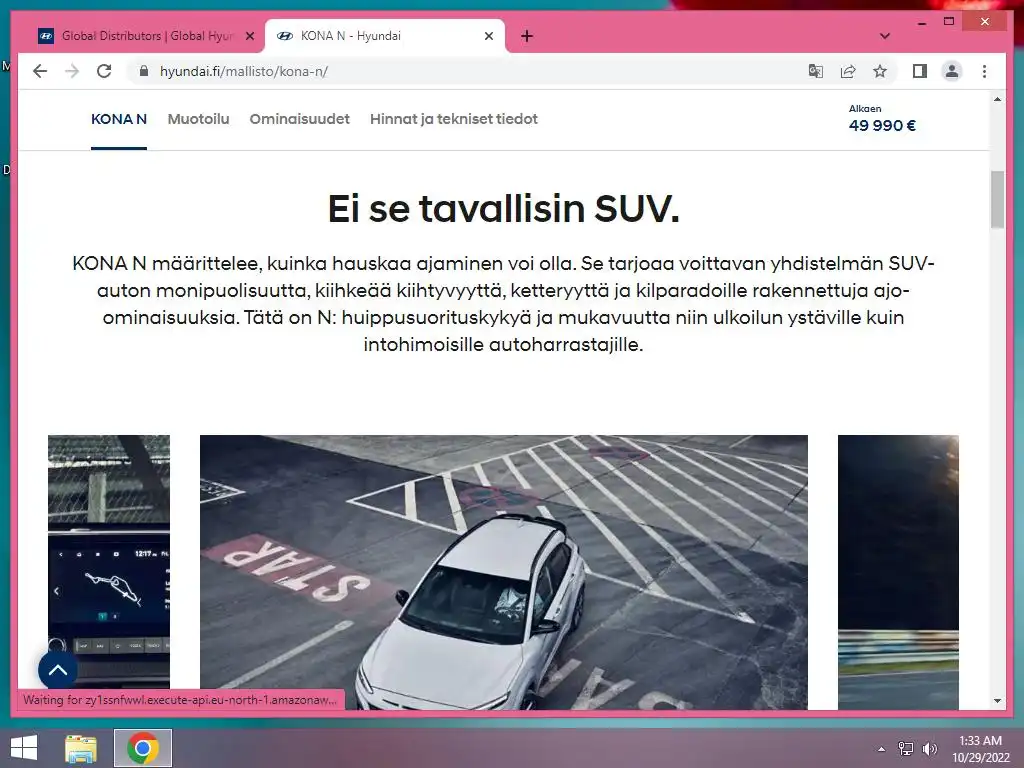Click the heading Ei se tavallisin SUV.
This screenshot has width=1024, height=768.
click(504, 208)
